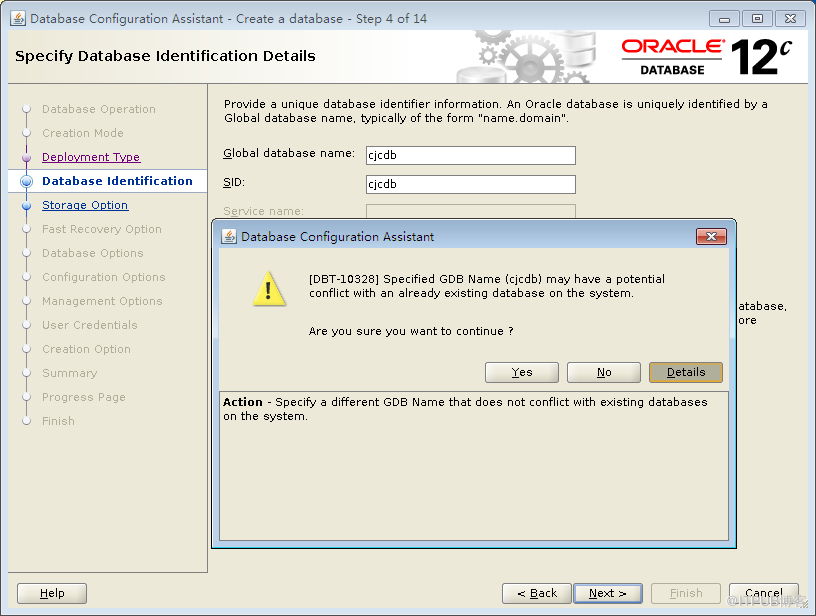Click the step marker beside Deployment Type

click(x=27, y=157)
